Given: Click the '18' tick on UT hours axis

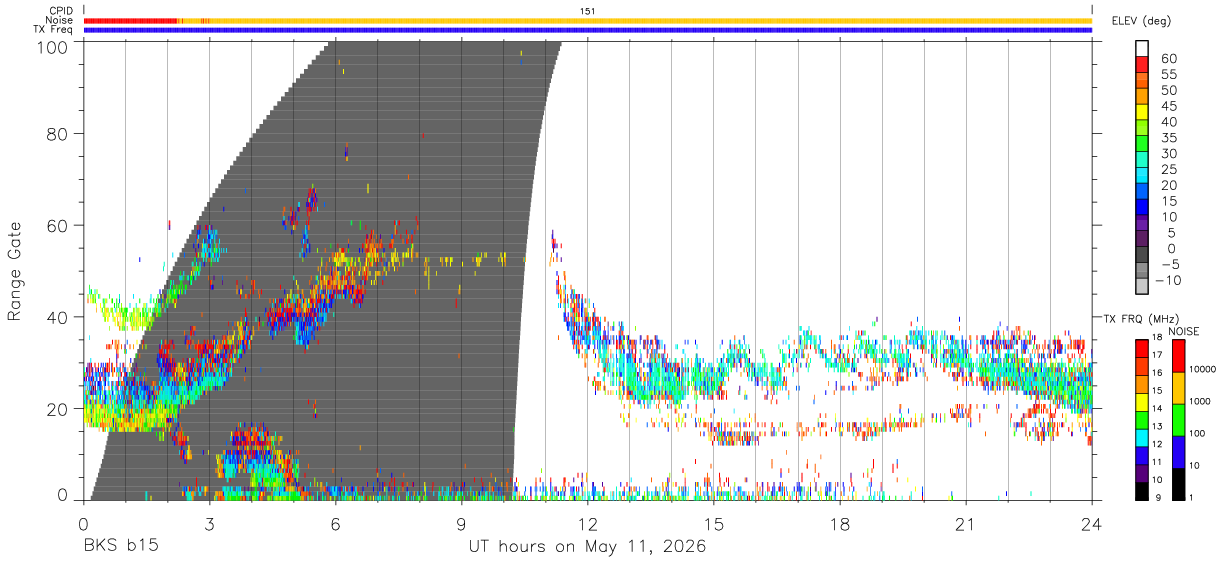Looking at the screenshot, I should click(x=840, y=522).
